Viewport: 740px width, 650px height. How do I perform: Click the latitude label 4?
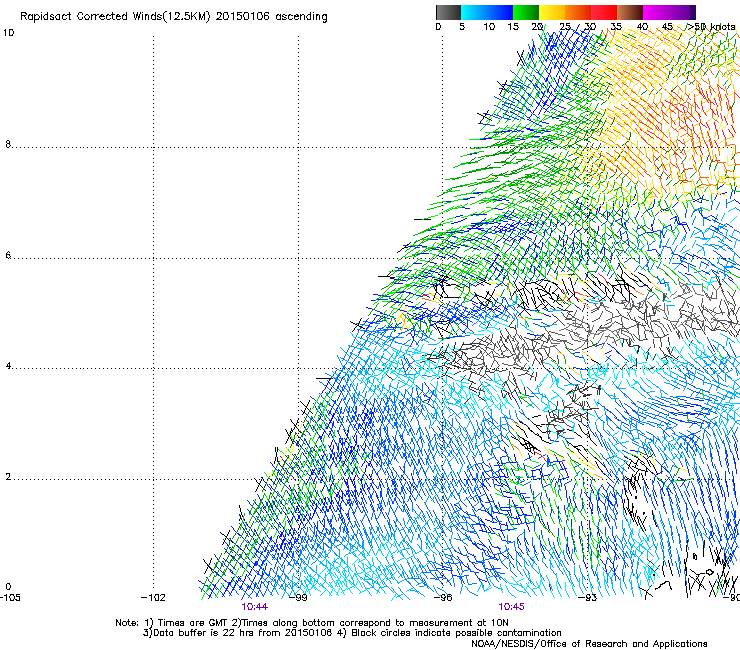coord(8,366)
